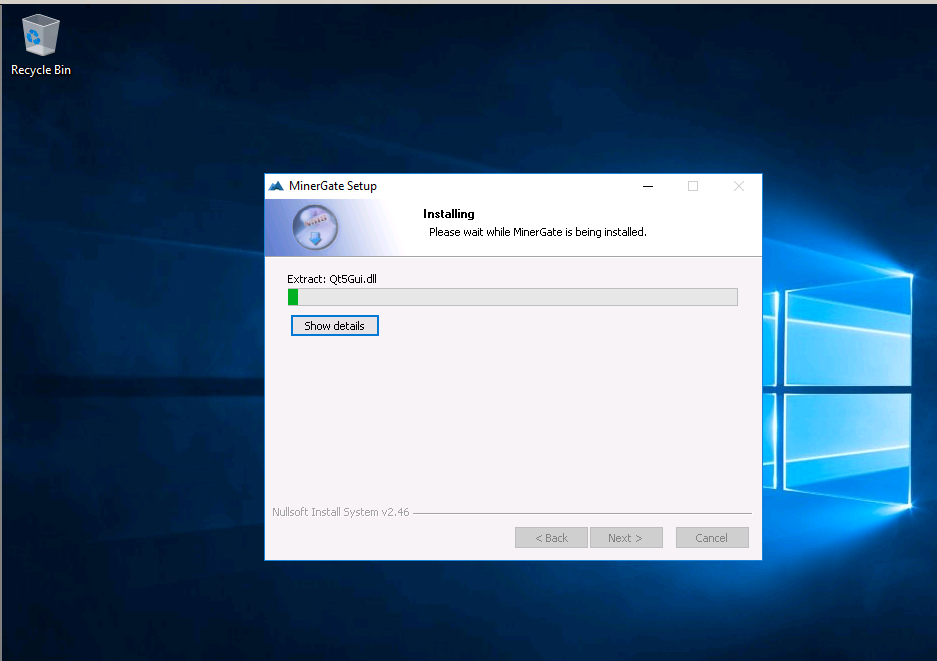Minimize the MinerGate Setup window
The height and width of the screenshot is (661, 937).
point(648,186)
